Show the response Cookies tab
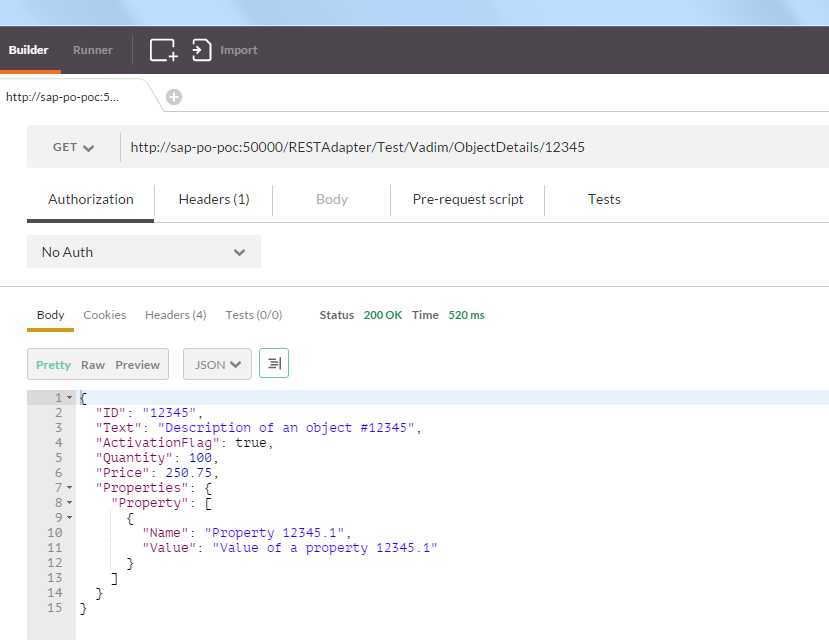 click(x=105, y=315)
